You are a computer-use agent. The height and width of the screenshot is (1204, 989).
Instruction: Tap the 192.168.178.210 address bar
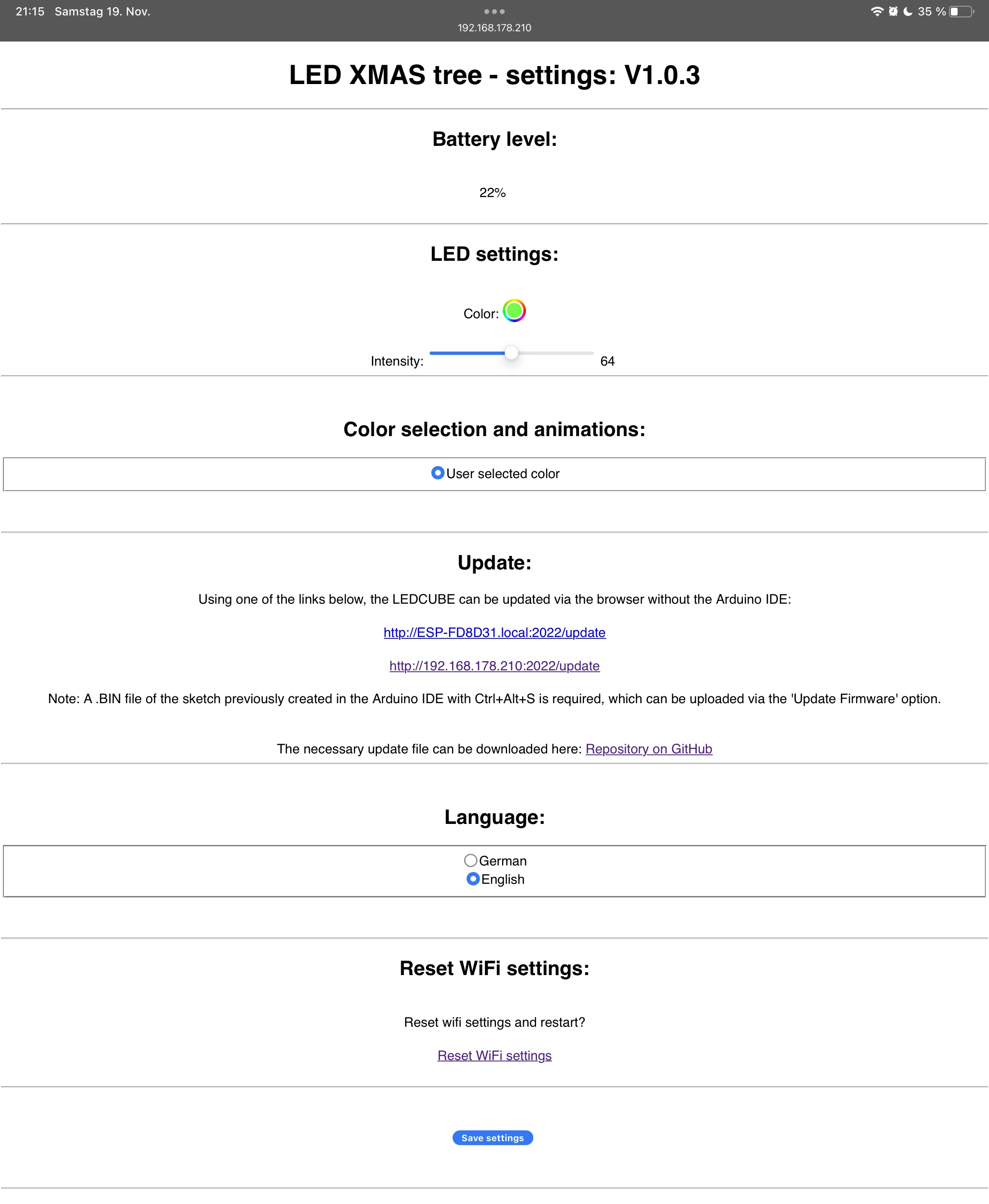[494, 28]
